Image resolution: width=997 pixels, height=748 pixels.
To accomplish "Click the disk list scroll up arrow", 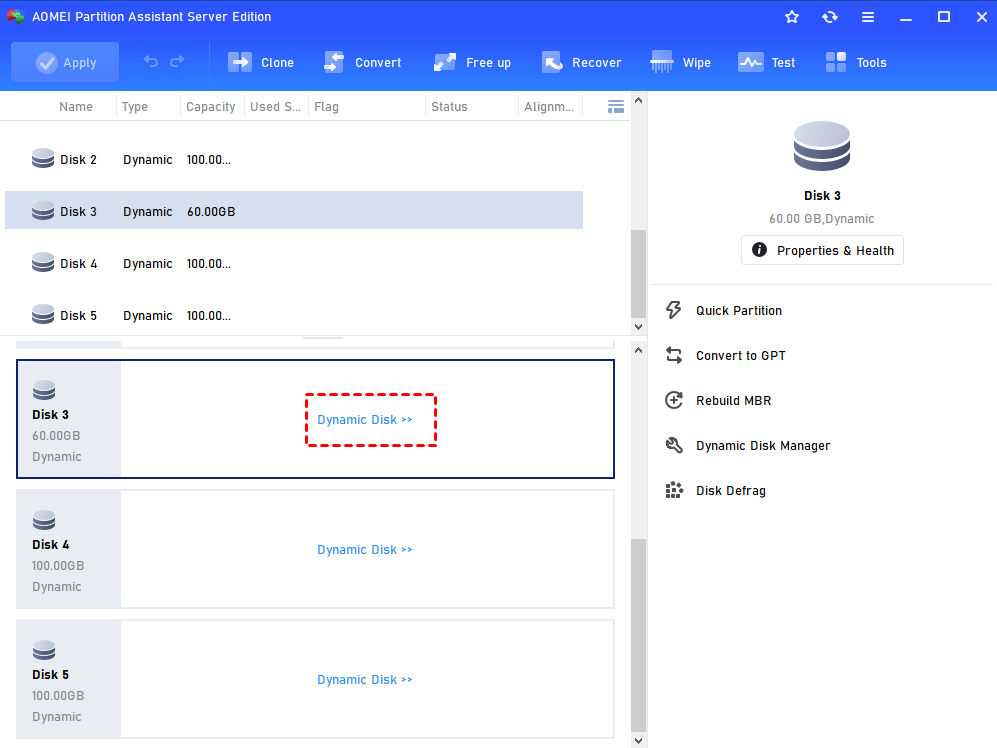I will (x=638, y=100).
